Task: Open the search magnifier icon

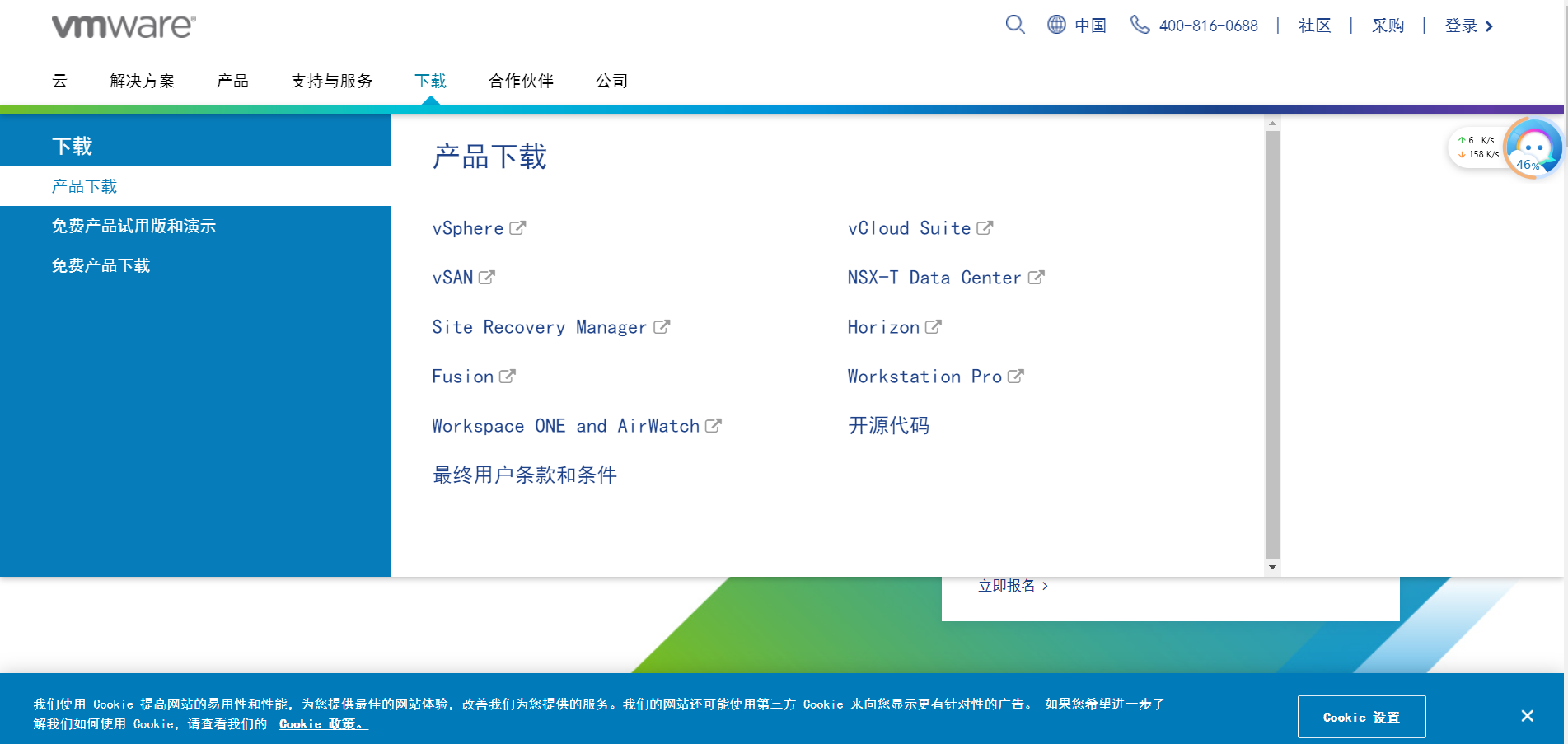Action: 1015,25
